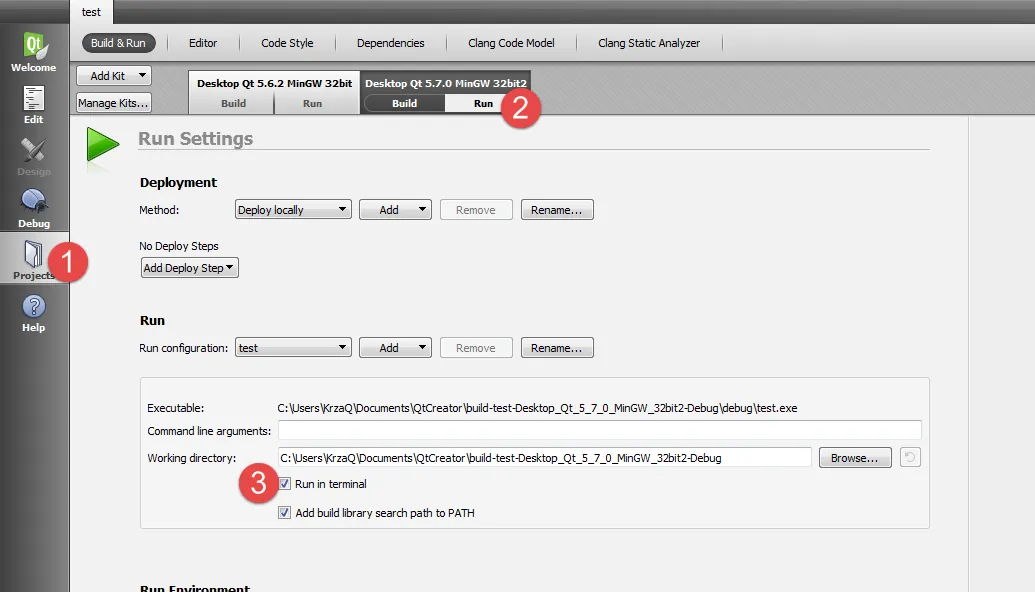The height and width of the screenshot is (592, 1035).
Task: Click the Desktop Qt 5.6.2 MinGW 32bit label
Action: pyautogui.click(x=275, y=83)
